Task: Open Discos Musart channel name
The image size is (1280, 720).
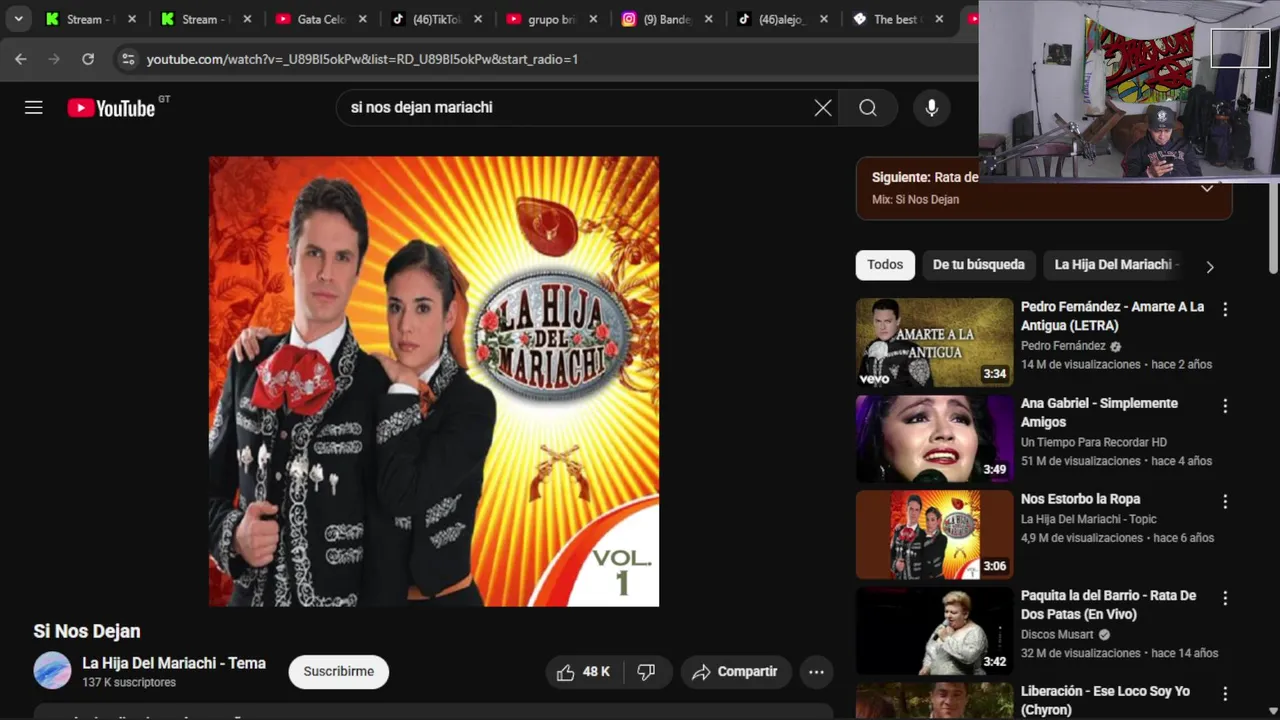Action: pyautogui.click(x=1059, y=634)
